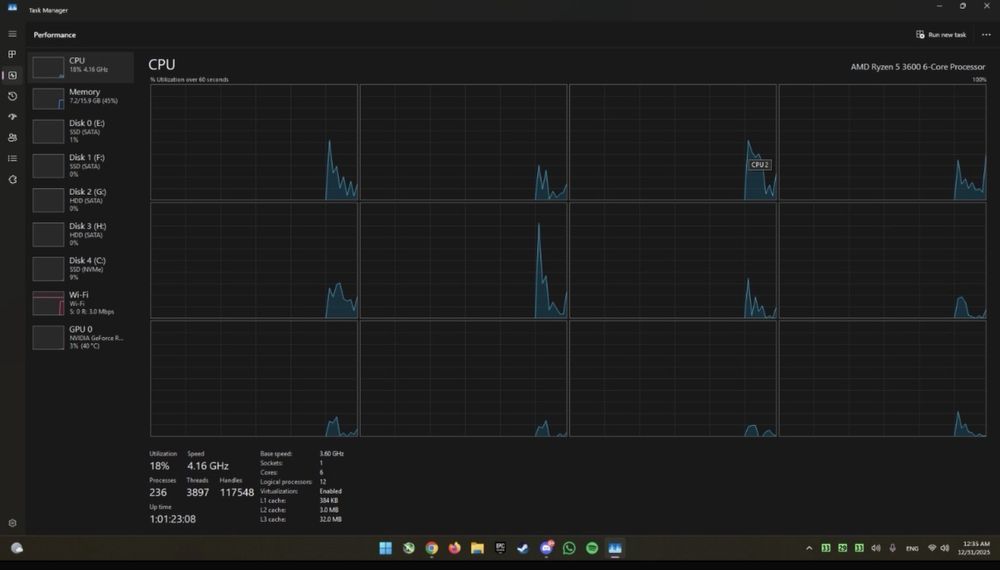The image size is (1000, 570).
Task: Click the 117548 handles count
Action: pos(237,492)
